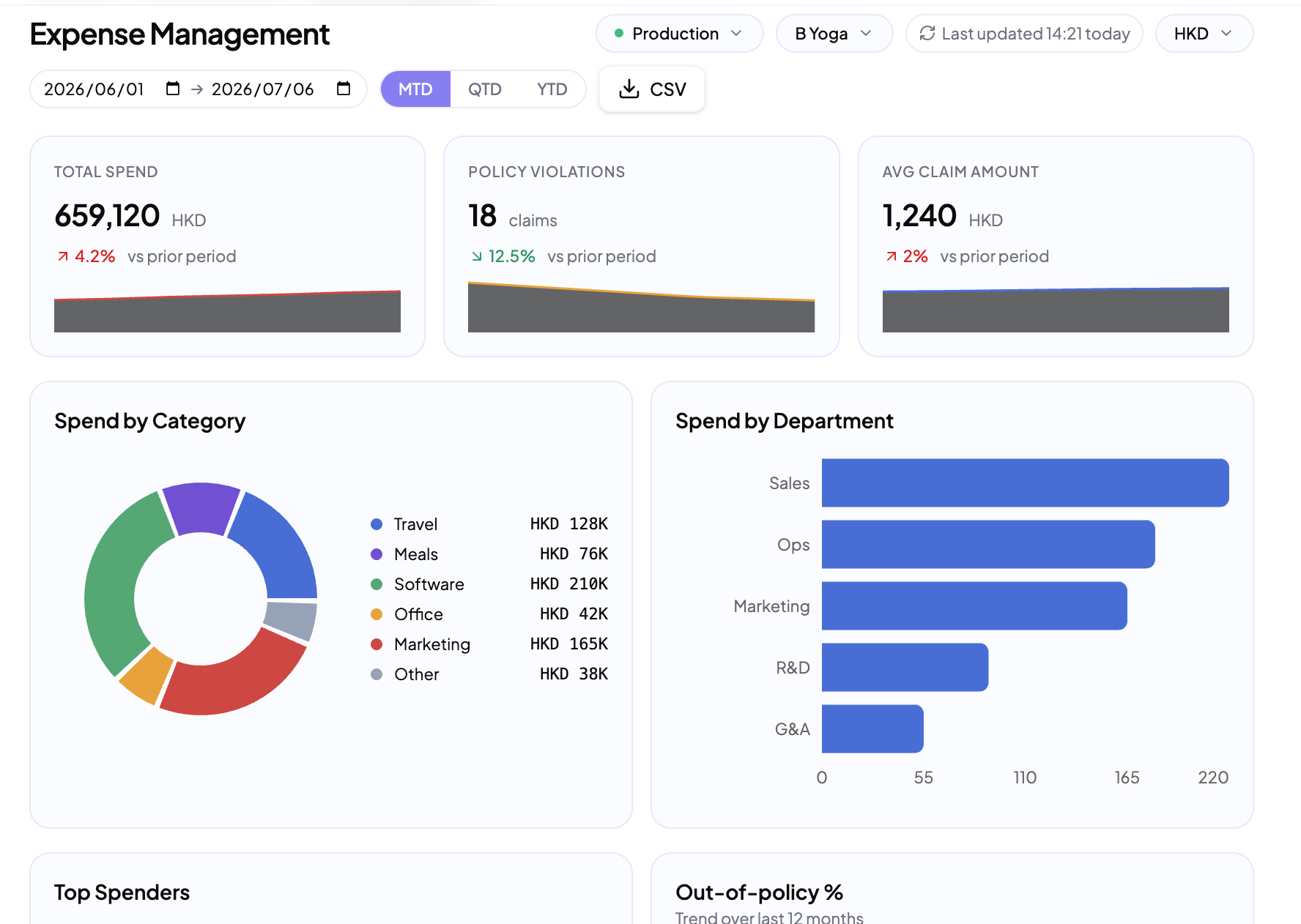
Task: Click the Sales axis label
Action: 789,483
